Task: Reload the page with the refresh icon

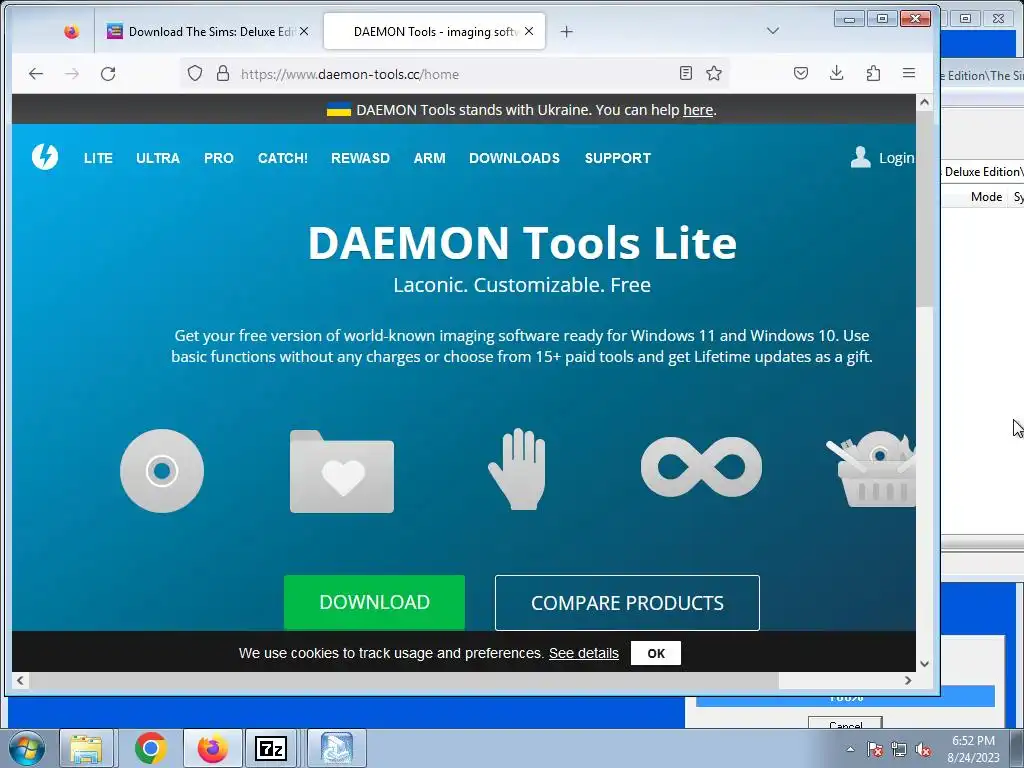Action: (108, 74)
